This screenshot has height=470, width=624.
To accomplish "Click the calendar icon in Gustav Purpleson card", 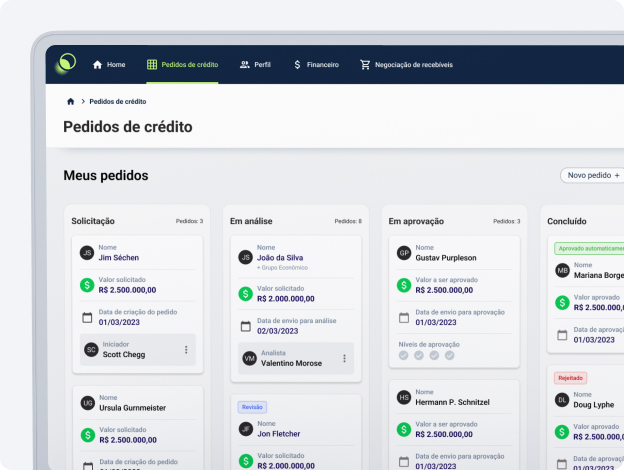I will click(x=404, y=318).
